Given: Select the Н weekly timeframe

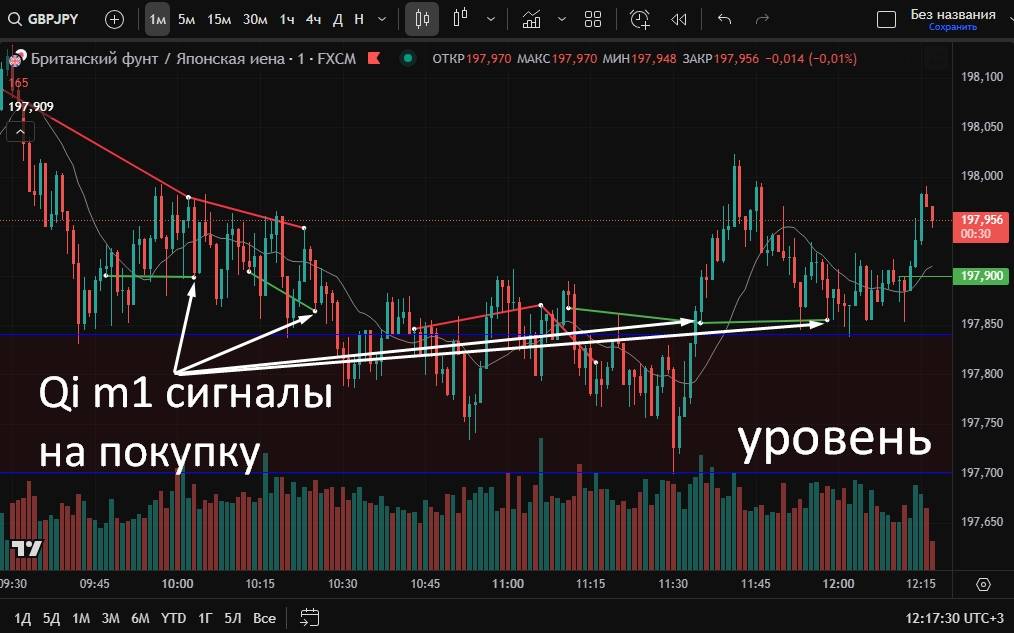Looking at the screenshot, I should [359, 19].
